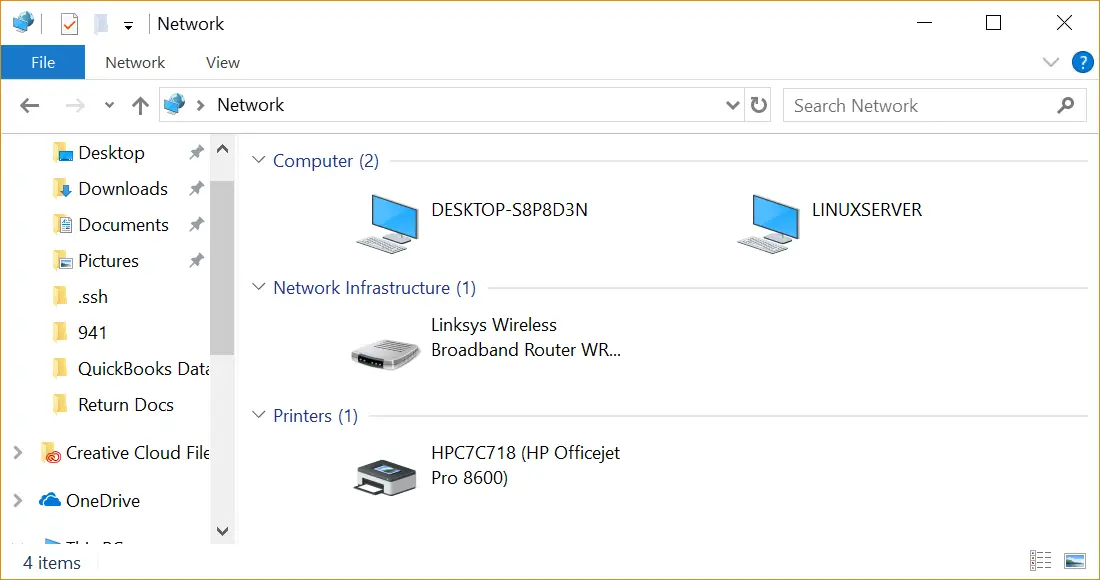Image resolution: width=1100 pixels, height=580 pixels.
Task: Click the pin icon next to Downloads
Action: pyautogui.click(x=196, y=188)
